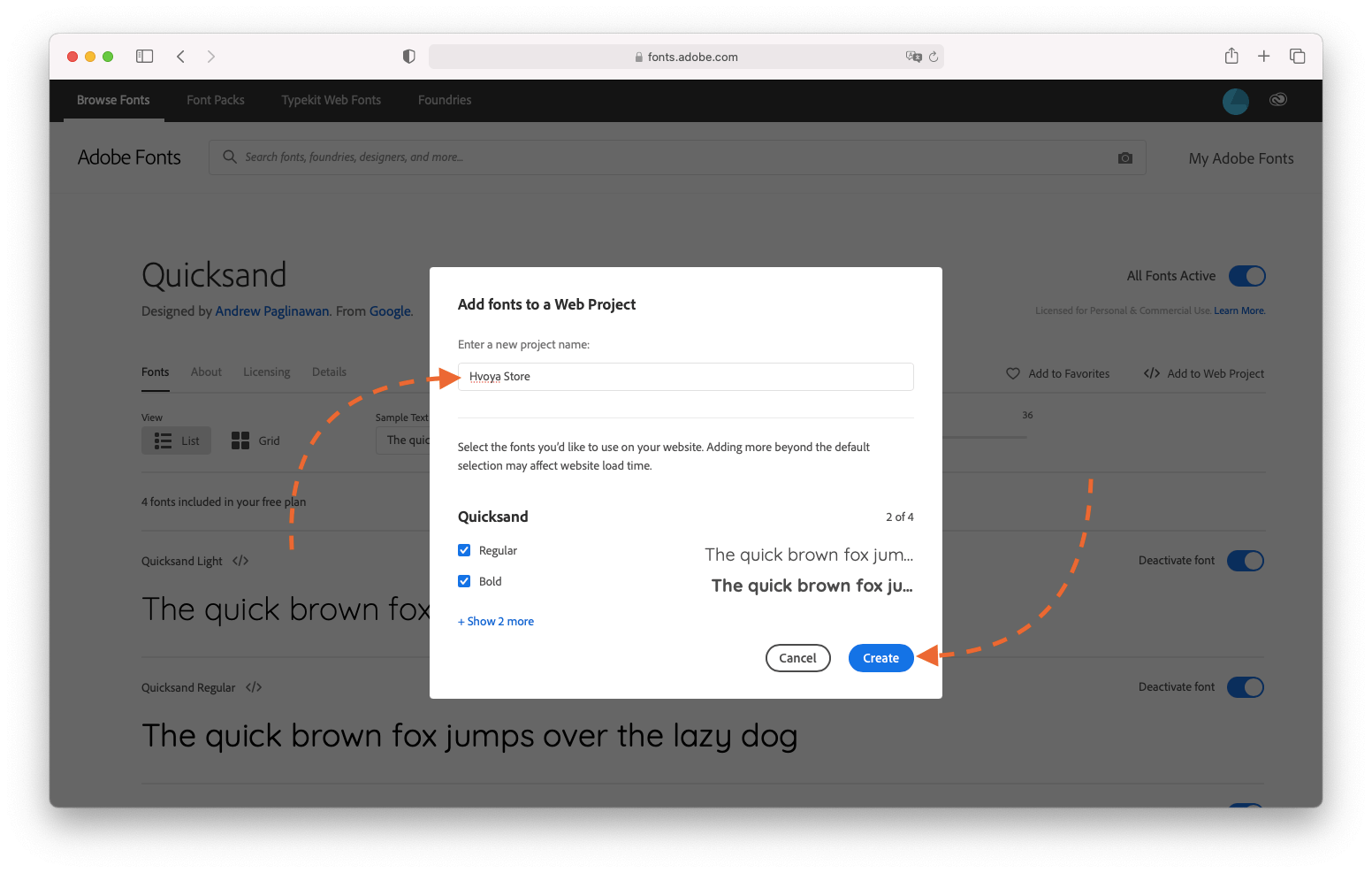Switch to List view
Viewport: 1372px width, 873px height.
[x=176, y=440]
